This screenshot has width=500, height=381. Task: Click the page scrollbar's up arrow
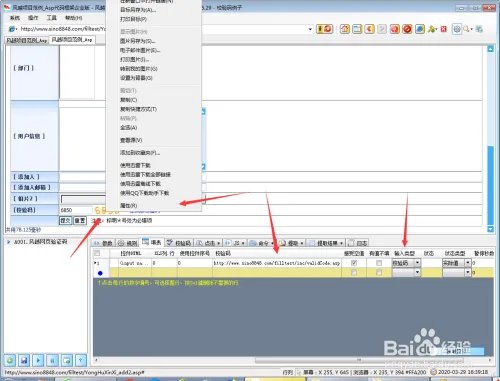point(490,49)
